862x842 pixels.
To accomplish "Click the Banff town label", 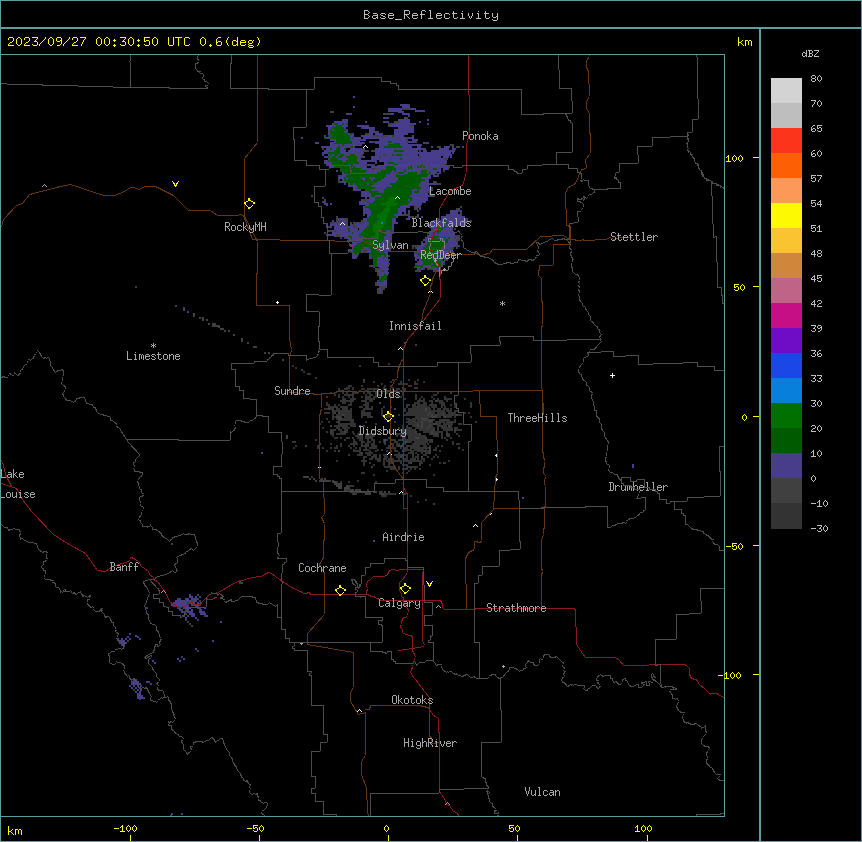I will coord(124,567).
